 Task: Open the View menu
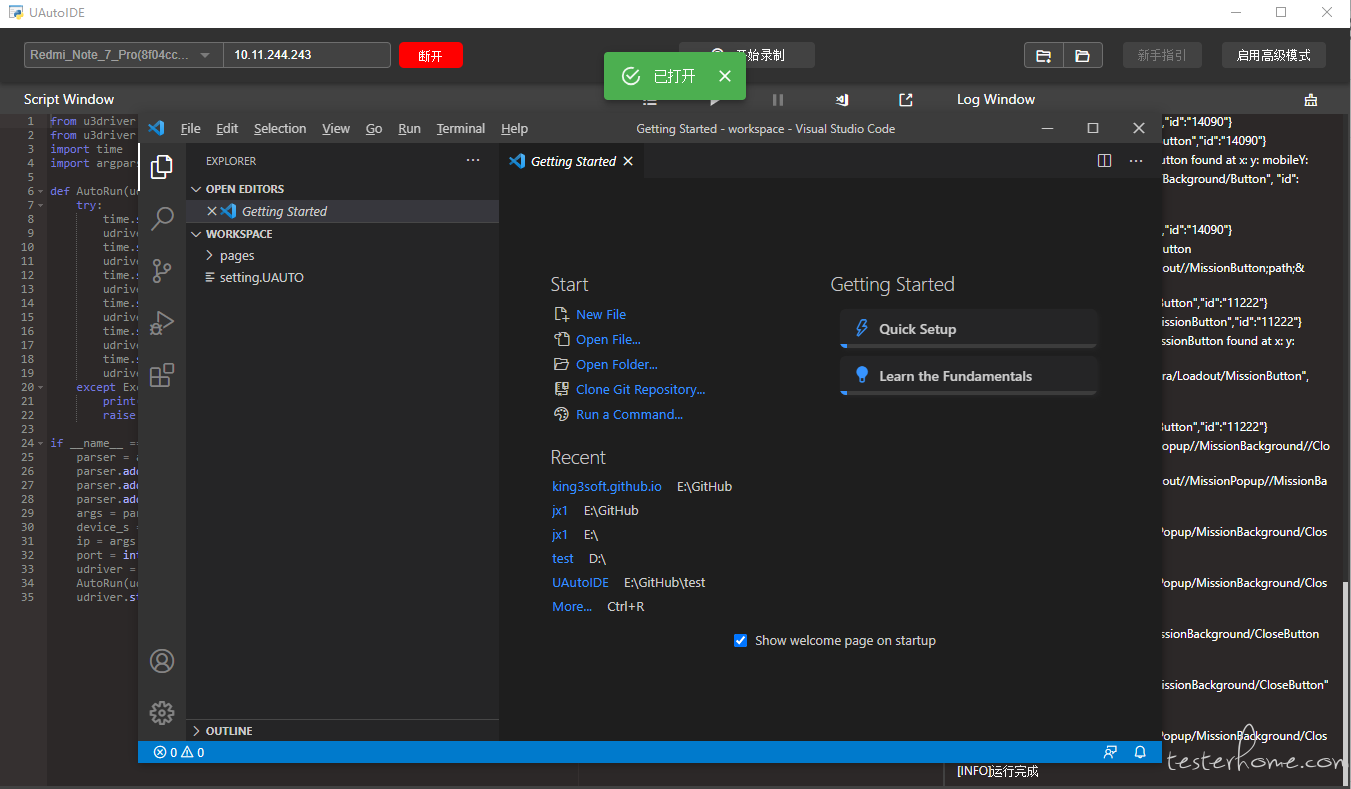tap(336, 128)
